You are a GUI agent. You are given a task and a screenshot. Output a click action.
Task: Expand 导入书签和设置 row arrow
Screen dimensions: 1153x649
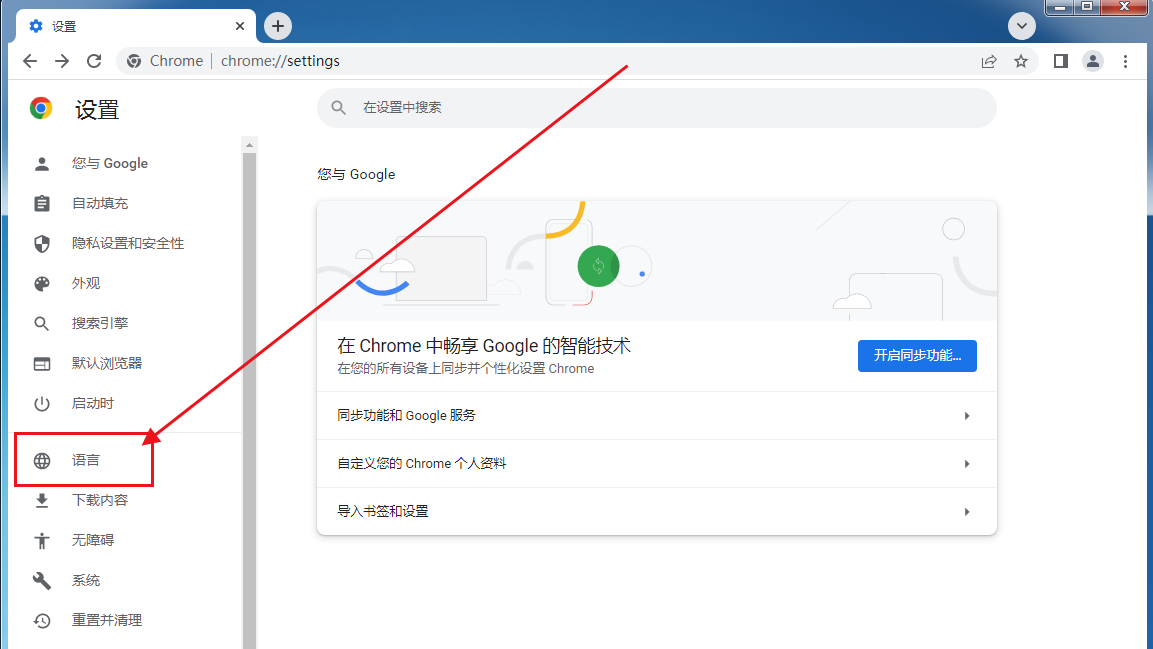pyautogui.click(x=967, y=512)
